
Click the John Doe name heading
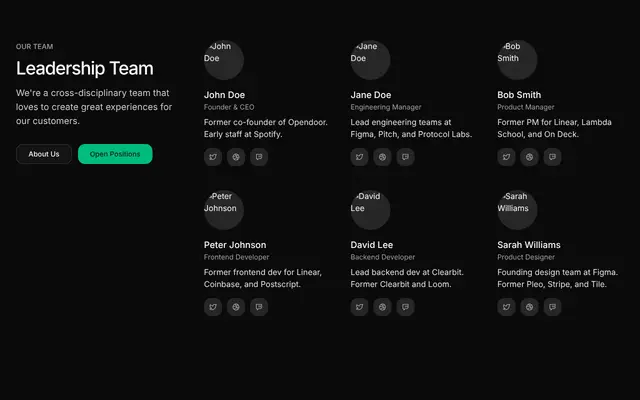[224, 95]
